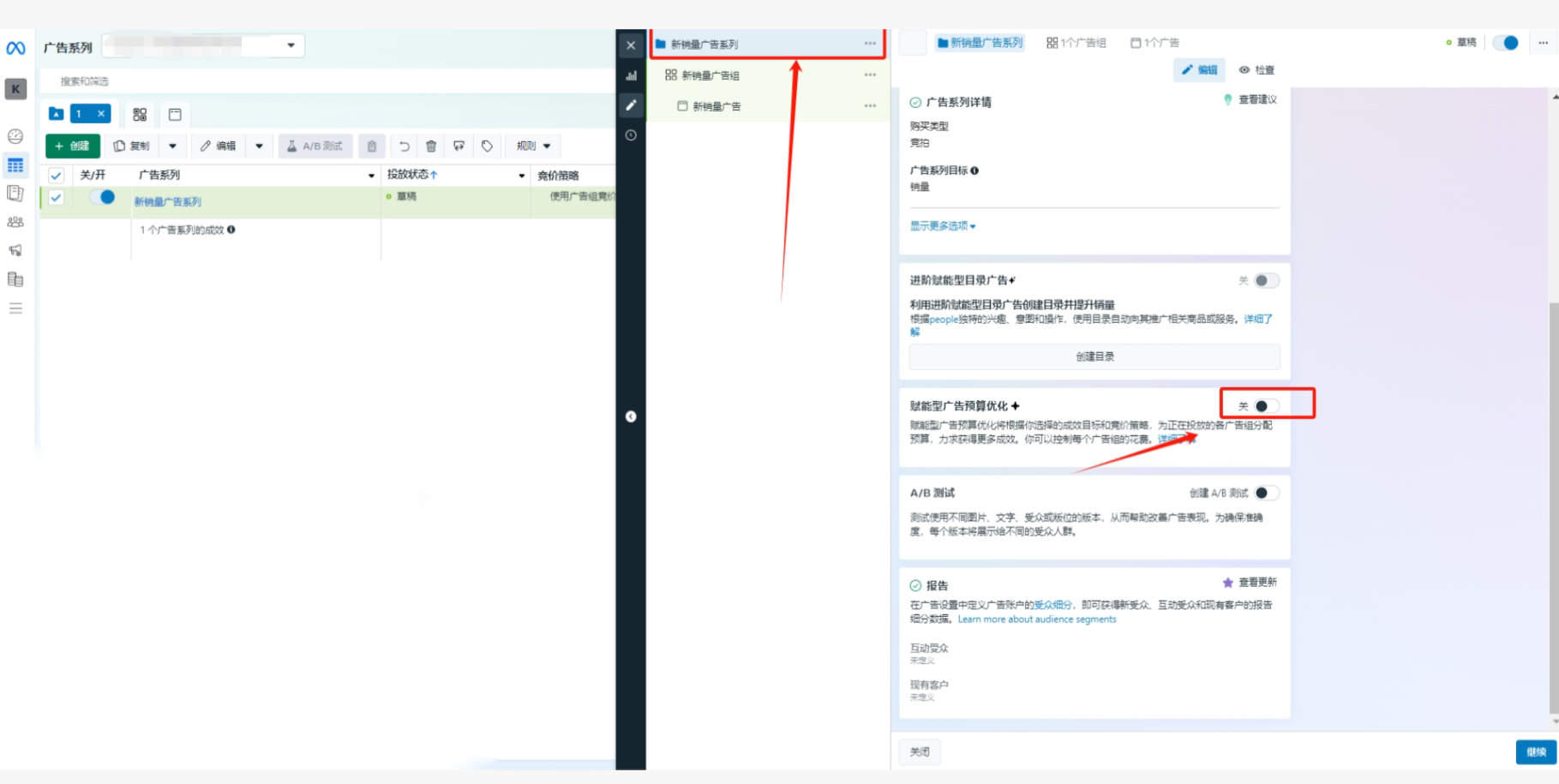Screen dimensions: 1559x784
Task: Open campaigns table icon in left sidebar
Action: (x=15, y=165)
